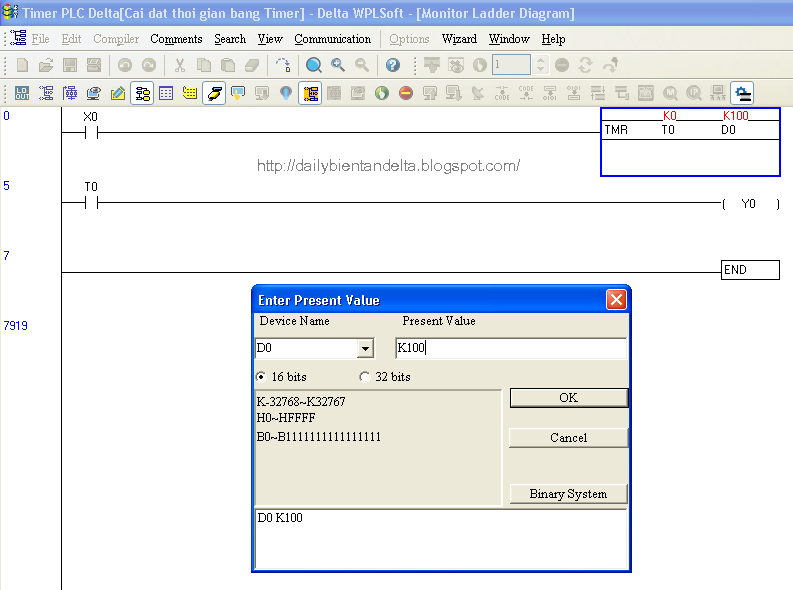Open the Help menu
793x590 pixels.
coord(553,39)
